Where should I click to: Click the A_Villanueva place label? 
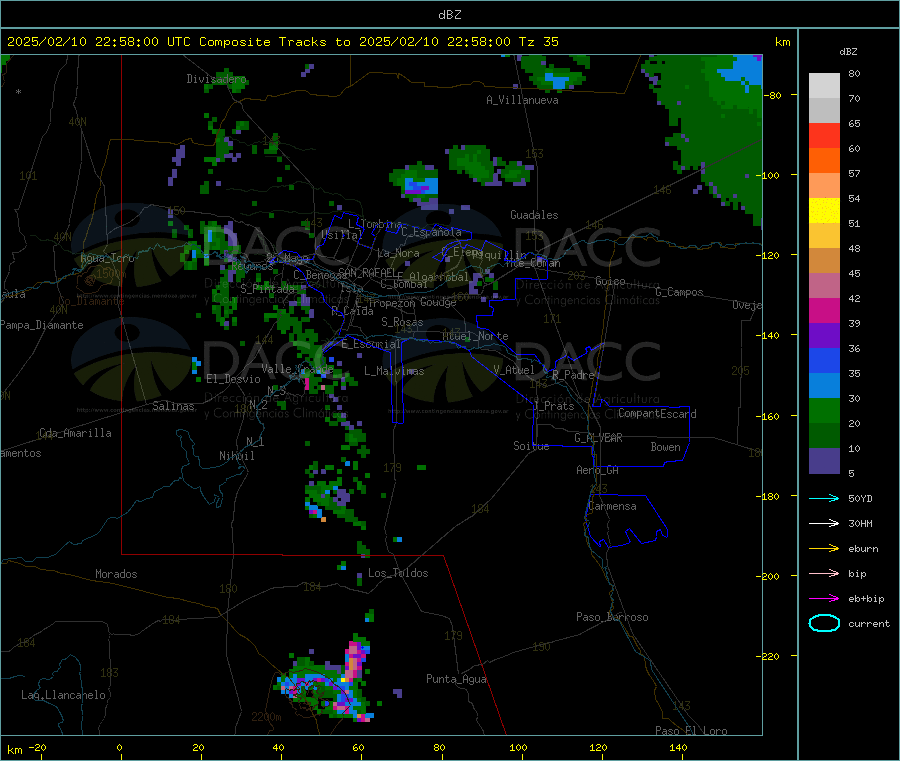[522, 100]
